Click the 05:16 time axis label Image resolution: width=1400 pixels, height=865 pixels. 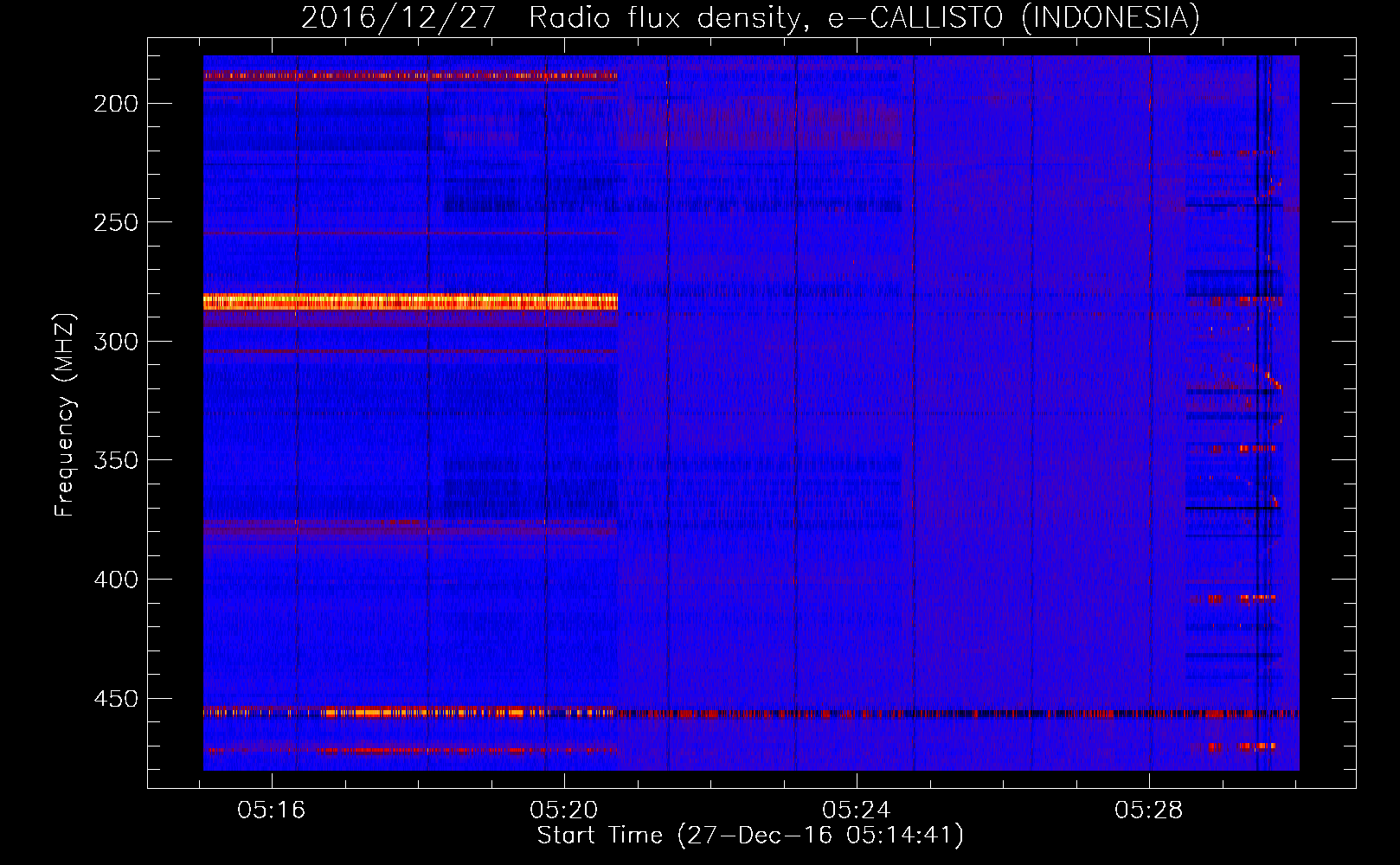point(272,811)
